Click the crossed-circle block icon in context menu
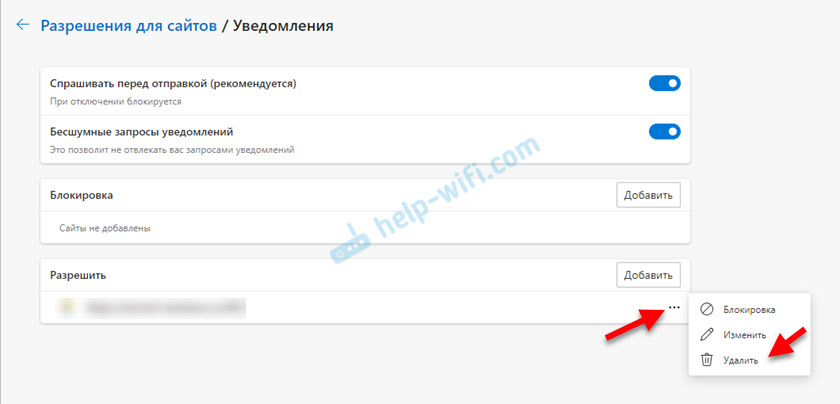The width and height of the screenshot is (840, 404). [x=707, y=309]
